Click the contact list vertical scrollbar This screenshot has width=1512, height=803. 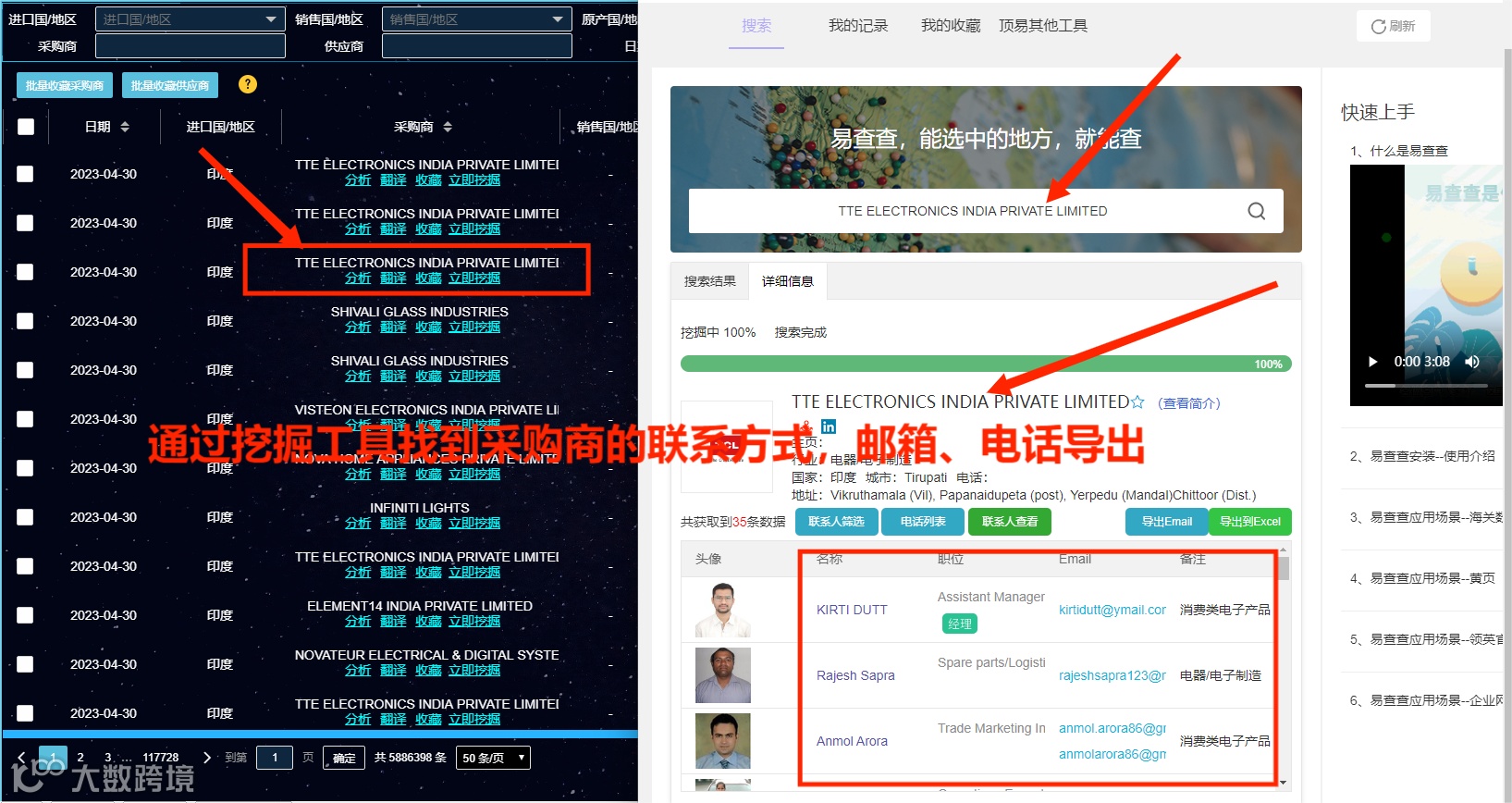click(x=1284, y=568)
